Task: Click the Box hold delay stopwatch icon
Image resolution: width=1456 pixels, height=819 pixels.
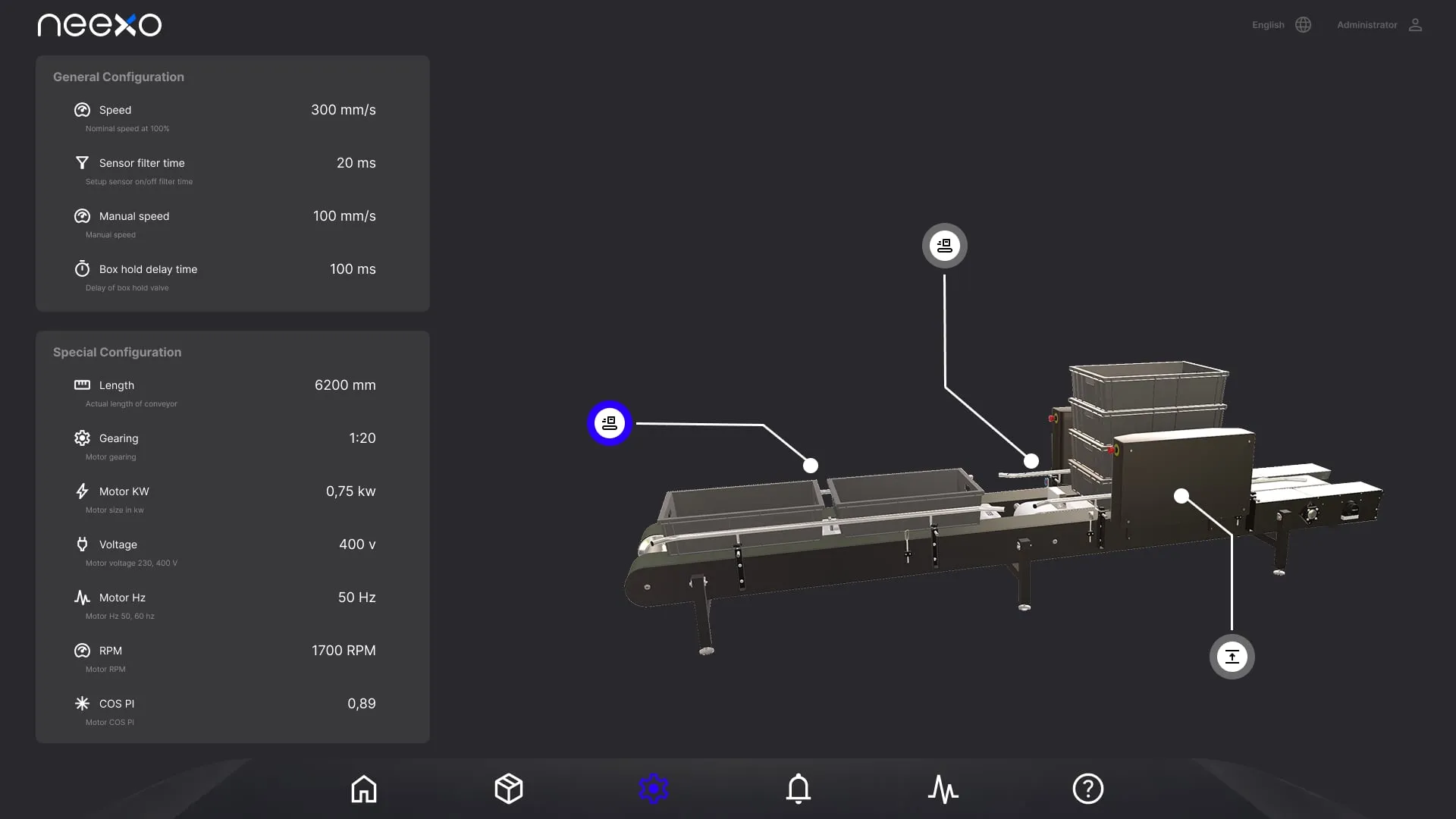Action: pyautogui.click(x=82, y=268)
